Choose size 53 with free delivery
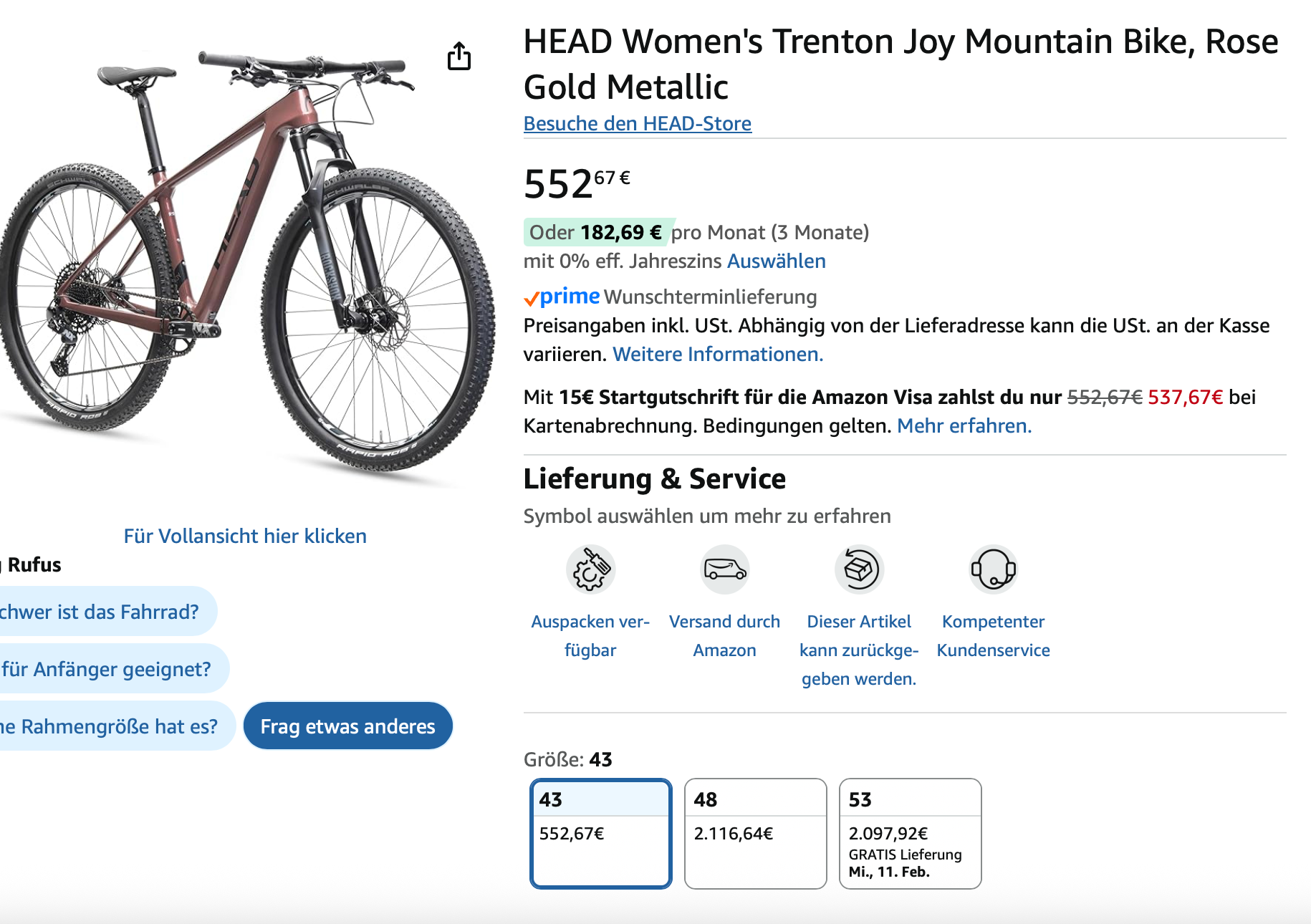This screenshot has width=1311, height=924. (x=910, y=833)
